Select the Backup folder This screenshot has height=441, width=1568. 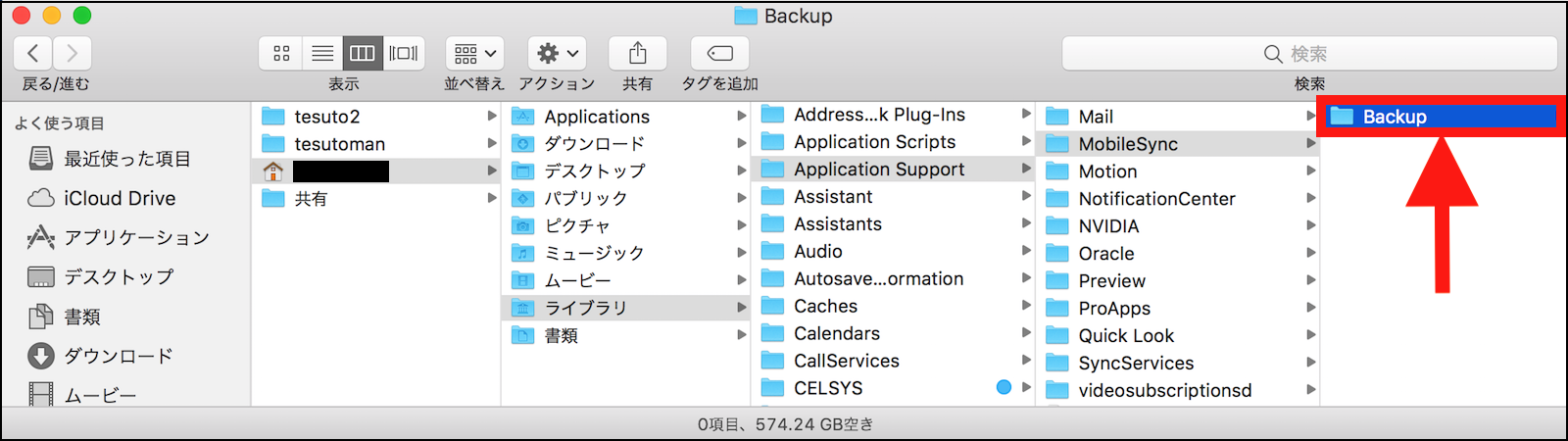tap(1395, 117)
